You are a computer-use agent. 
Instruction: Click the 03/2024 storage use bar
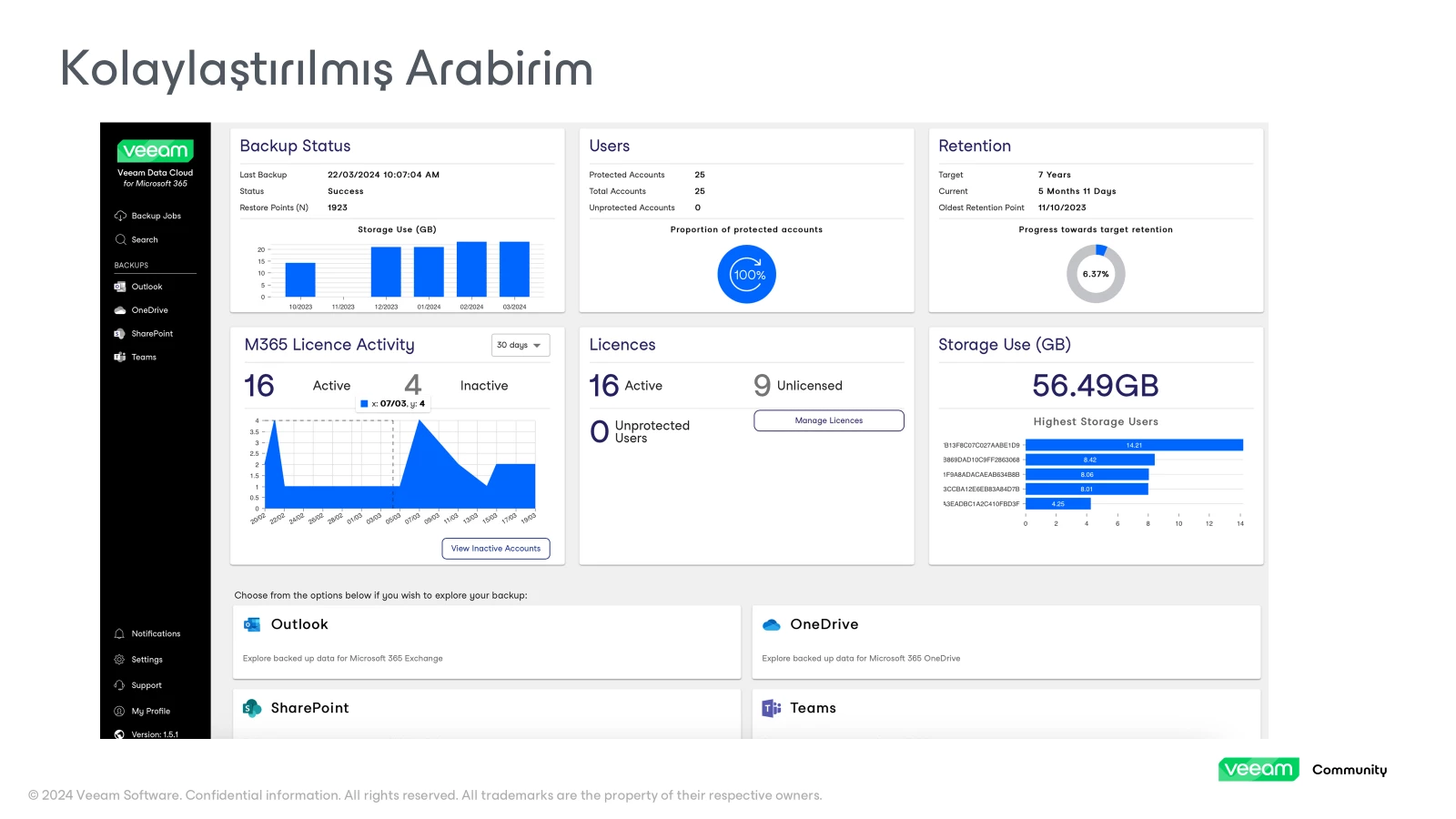[514, 269]
